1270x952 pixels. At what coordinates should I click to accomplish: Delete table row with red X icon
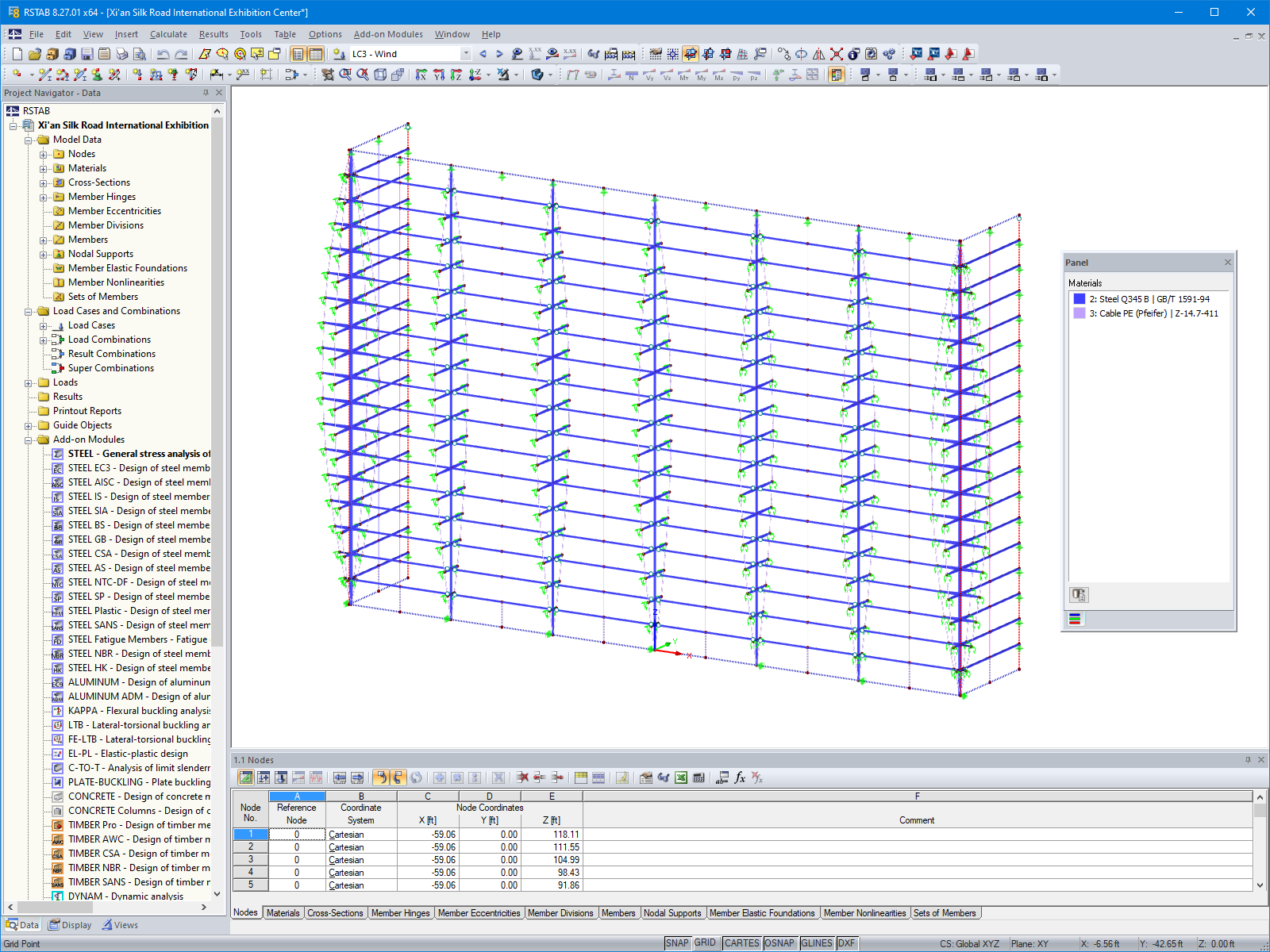[x=522, y=777]
